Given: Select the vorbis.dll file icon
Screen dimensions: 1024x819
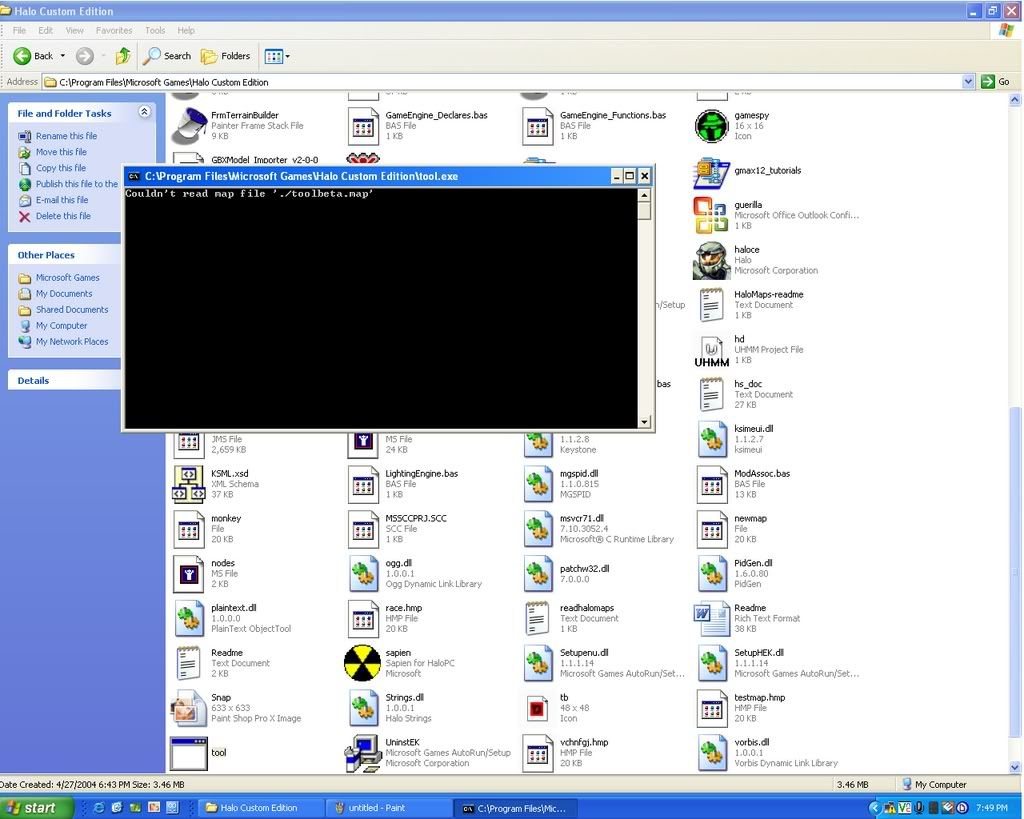Looking at the screenshot, I should [x=711, y=752].
